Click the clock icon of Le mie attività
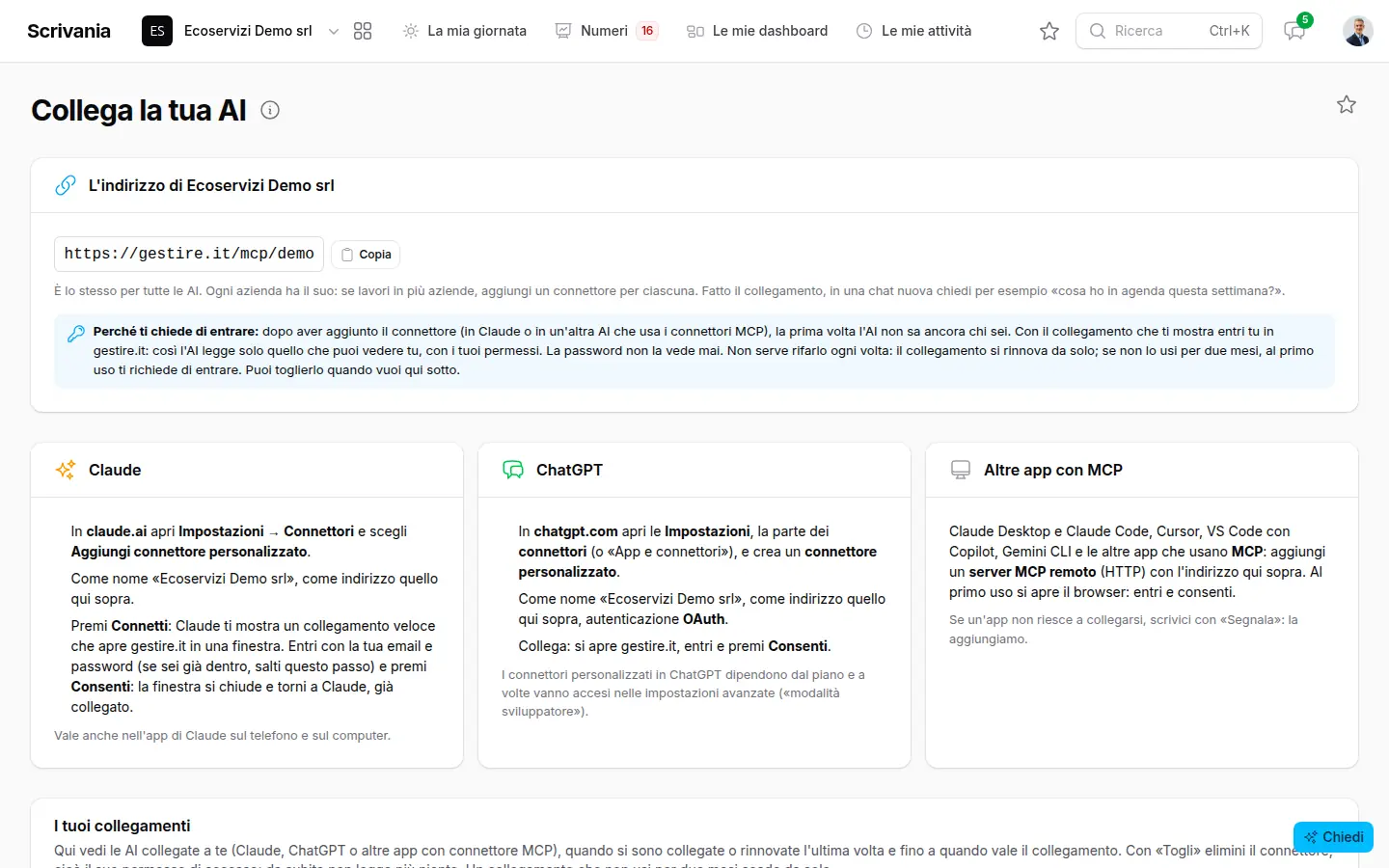Screen dimensions: 1389x868 point(864,31)
